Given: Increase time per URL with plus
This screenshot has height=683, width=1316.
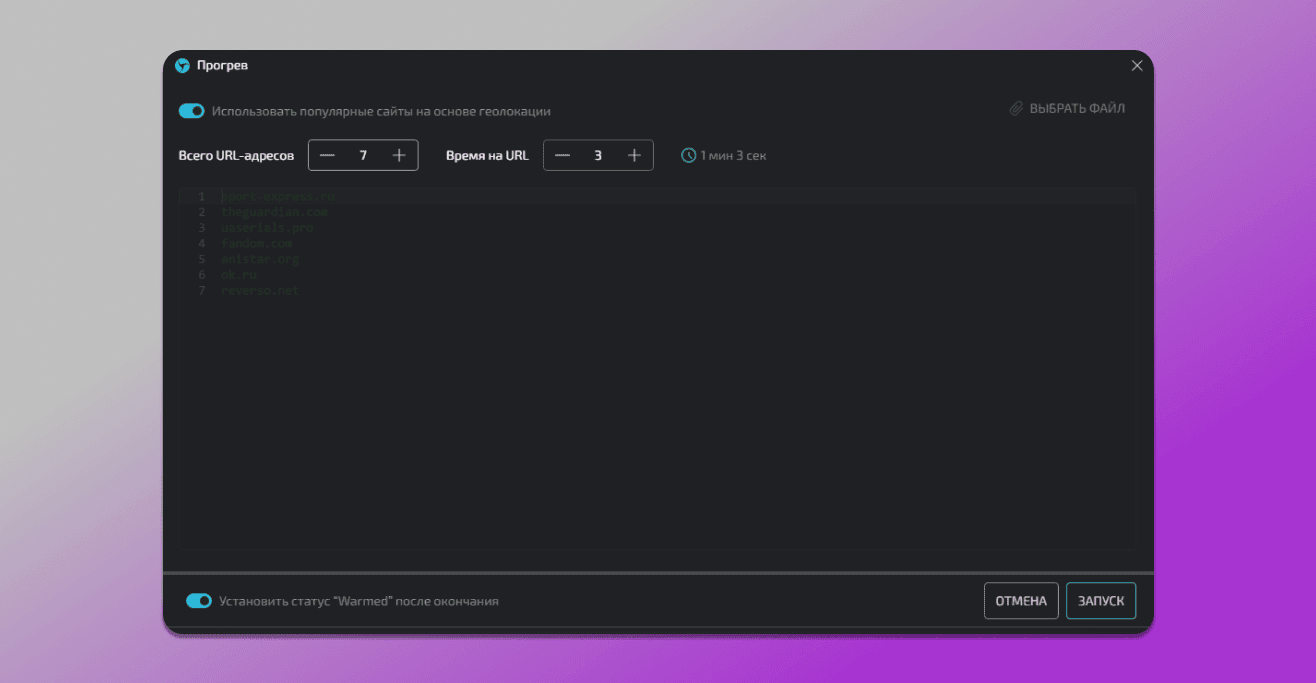Looking at the screenshot, I should pyautogui.click(x=634, y=155).
